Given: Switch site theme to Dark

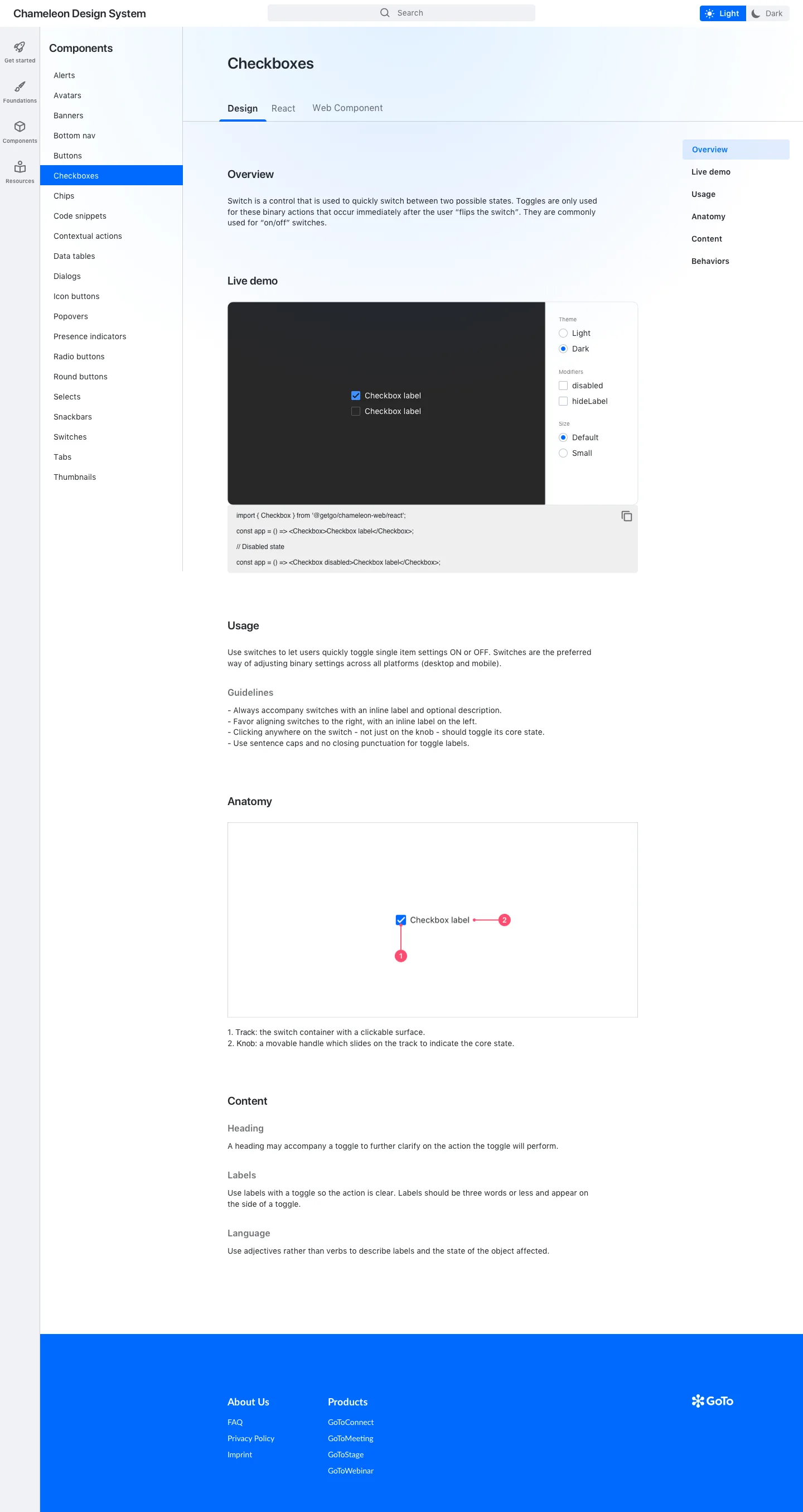Looking at the screenshot, I should tap(768, 13).
